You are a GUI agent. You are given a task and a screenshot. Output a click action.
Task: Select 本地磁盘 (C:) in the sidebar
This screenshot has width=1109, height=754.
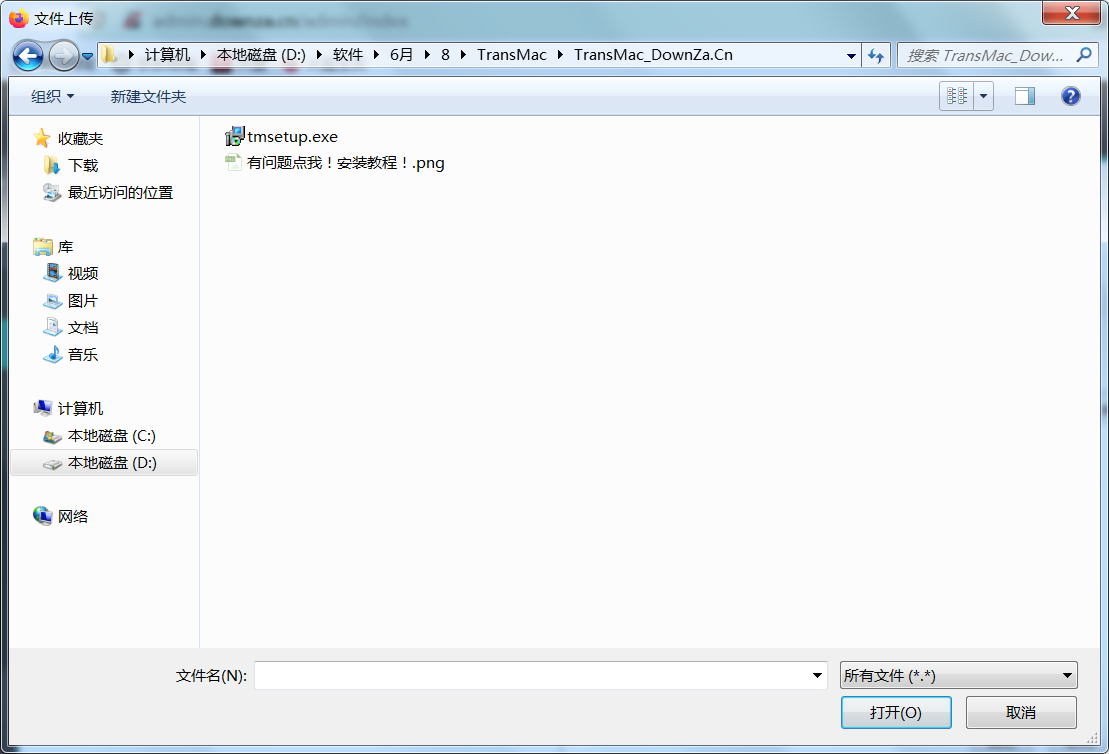pyautogui.click(x=111, y=436)
